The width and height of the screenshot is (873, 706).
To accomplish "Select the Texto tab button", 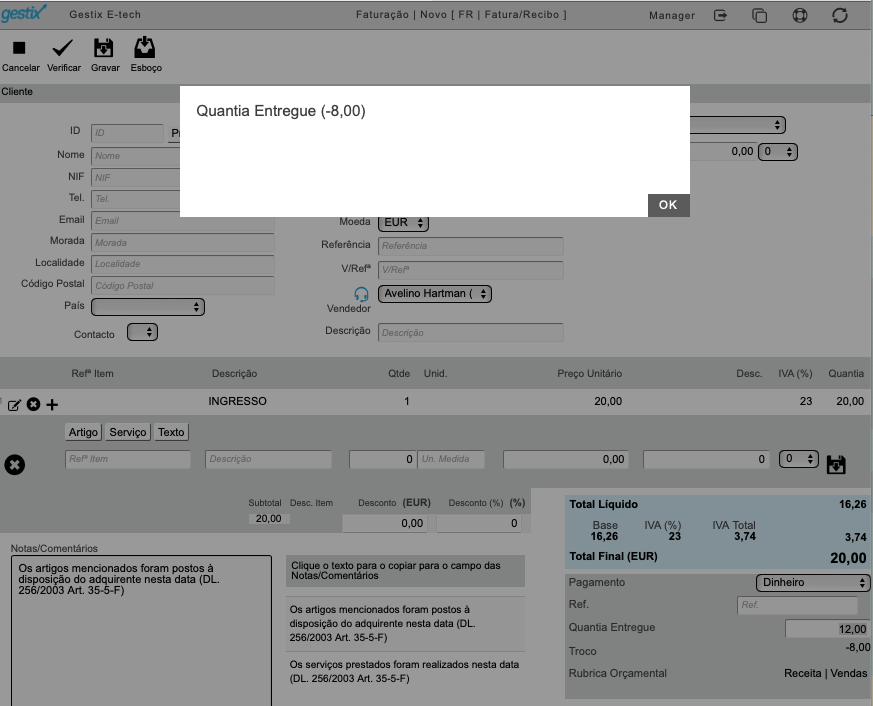I will 171,432.
